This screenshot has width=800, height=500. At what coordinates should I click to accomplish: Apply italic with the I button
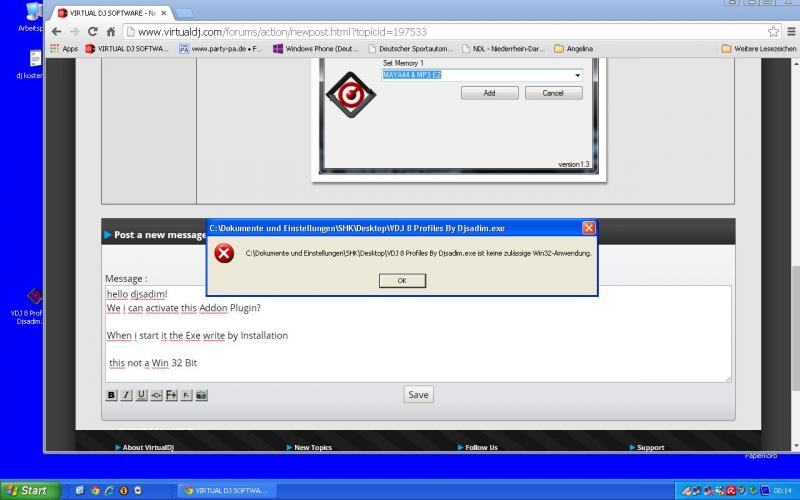pos(126,395)
